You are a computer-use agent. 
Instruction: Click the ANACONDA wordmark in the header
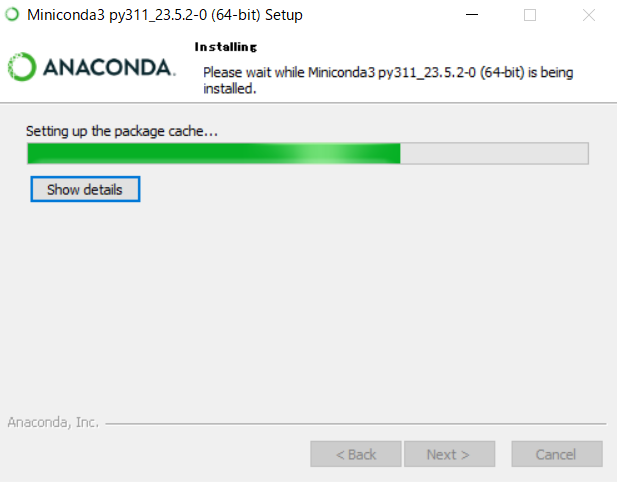(109, 67)
